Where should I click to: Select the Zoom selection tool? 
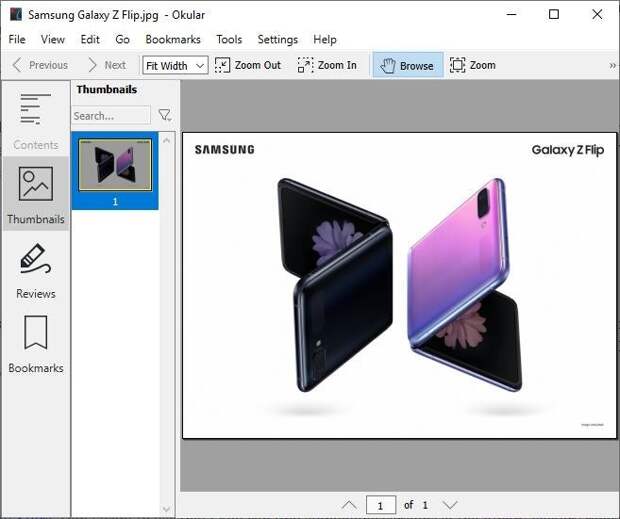click(473, 65)
